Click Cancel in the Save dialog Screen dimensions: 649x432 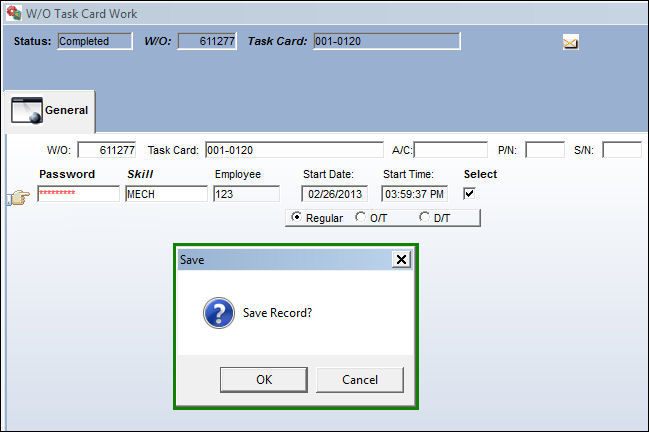tap(360, 379)
